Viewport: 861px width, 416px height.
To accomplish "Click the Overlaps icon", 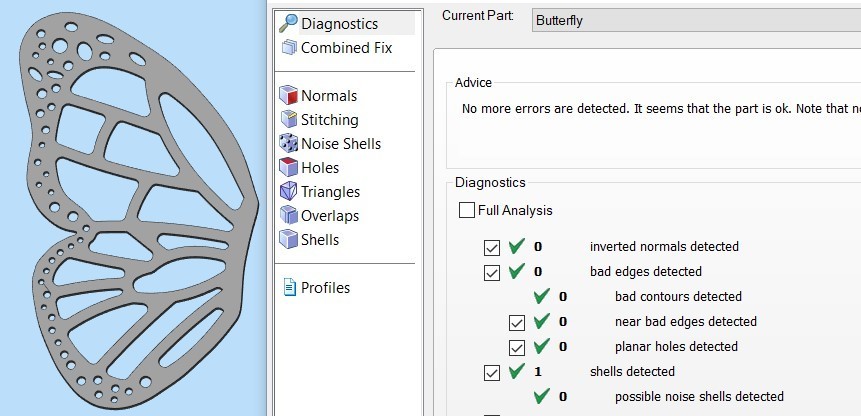I will [288, 216].
